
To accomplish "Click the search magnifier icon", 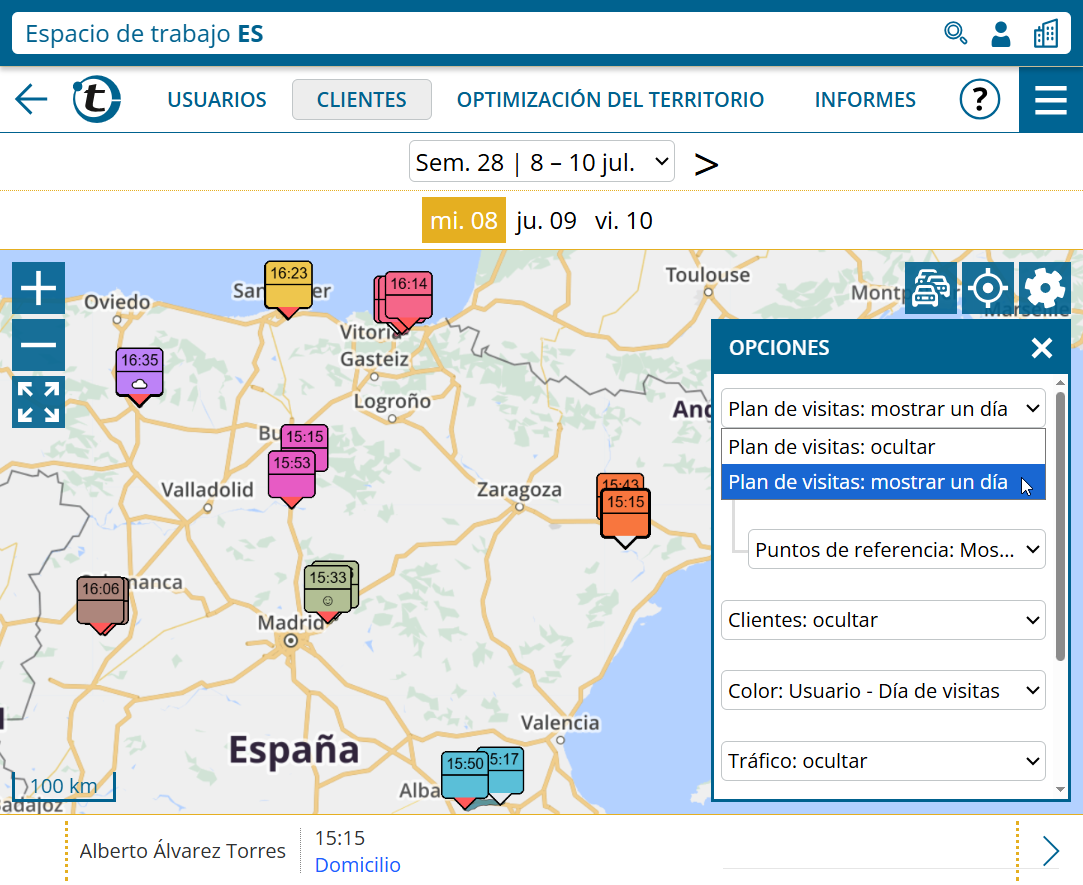I will pos(955,33).
